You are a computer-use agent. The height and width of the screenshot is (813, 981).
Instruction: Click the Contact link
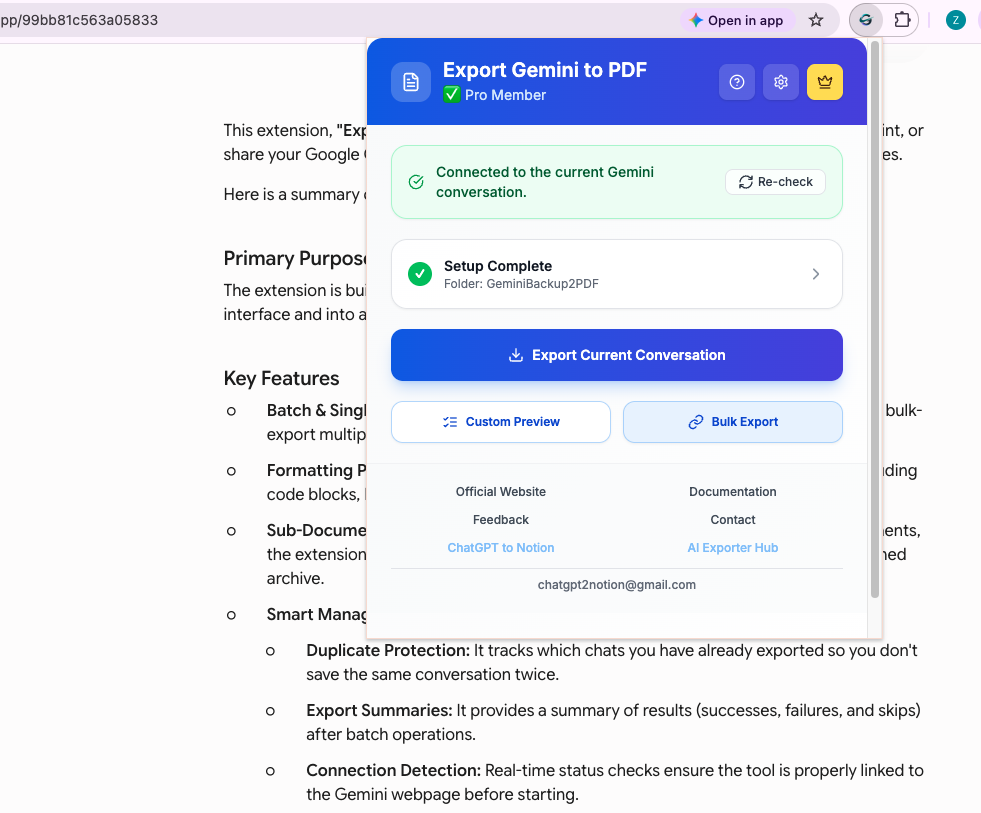pos(733,520)
